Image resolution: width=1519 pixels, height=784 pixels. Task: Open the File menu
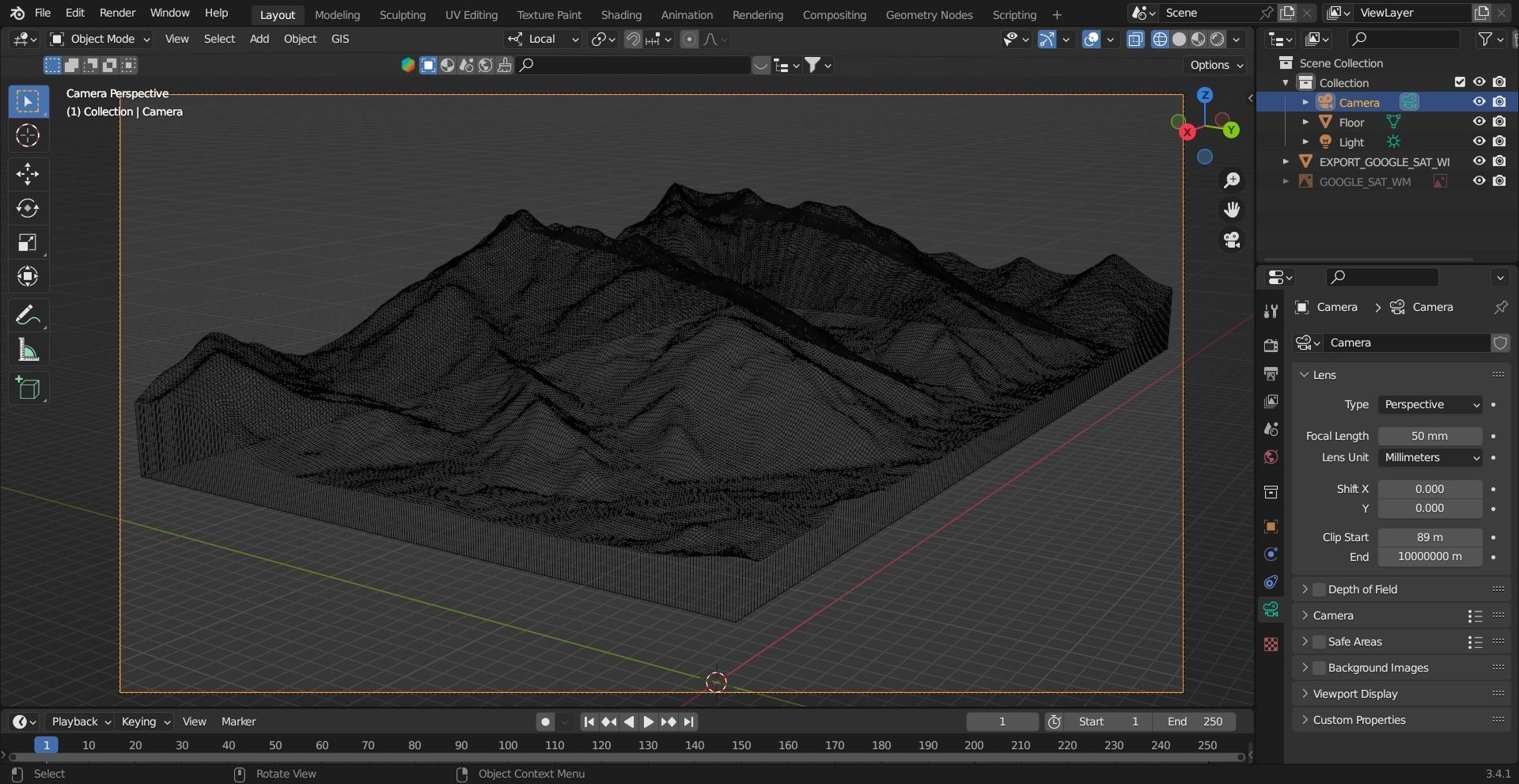43,13
